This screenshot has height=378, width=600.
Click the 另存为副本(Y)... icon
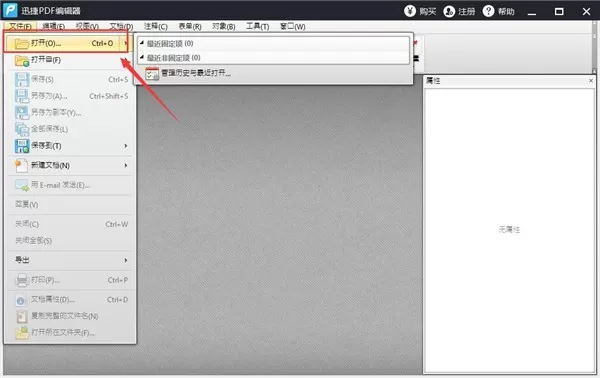pyautogui.click(x=22, y=112)
